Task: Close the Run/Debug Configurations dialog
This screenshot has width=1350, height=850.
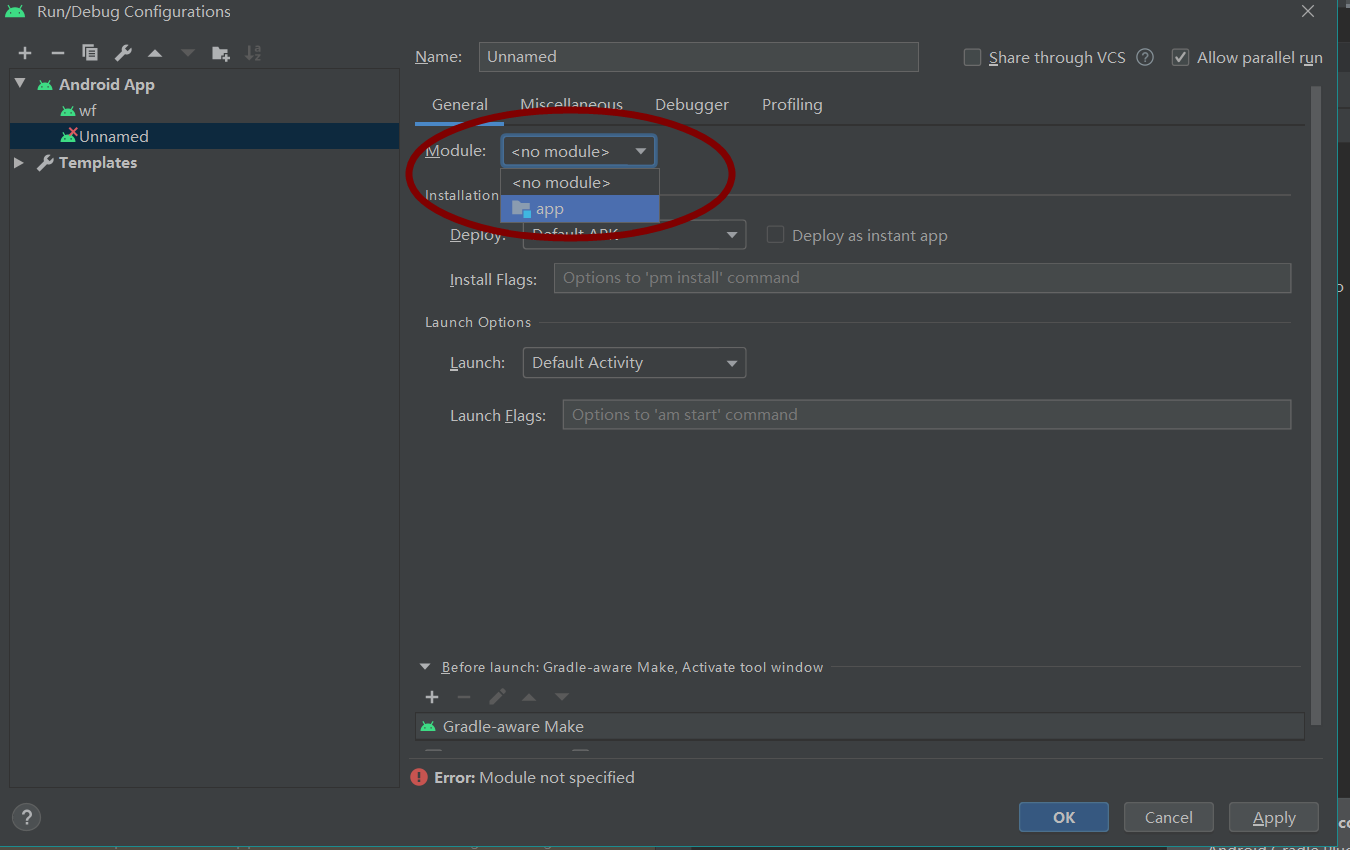Action: [1308, 12]
